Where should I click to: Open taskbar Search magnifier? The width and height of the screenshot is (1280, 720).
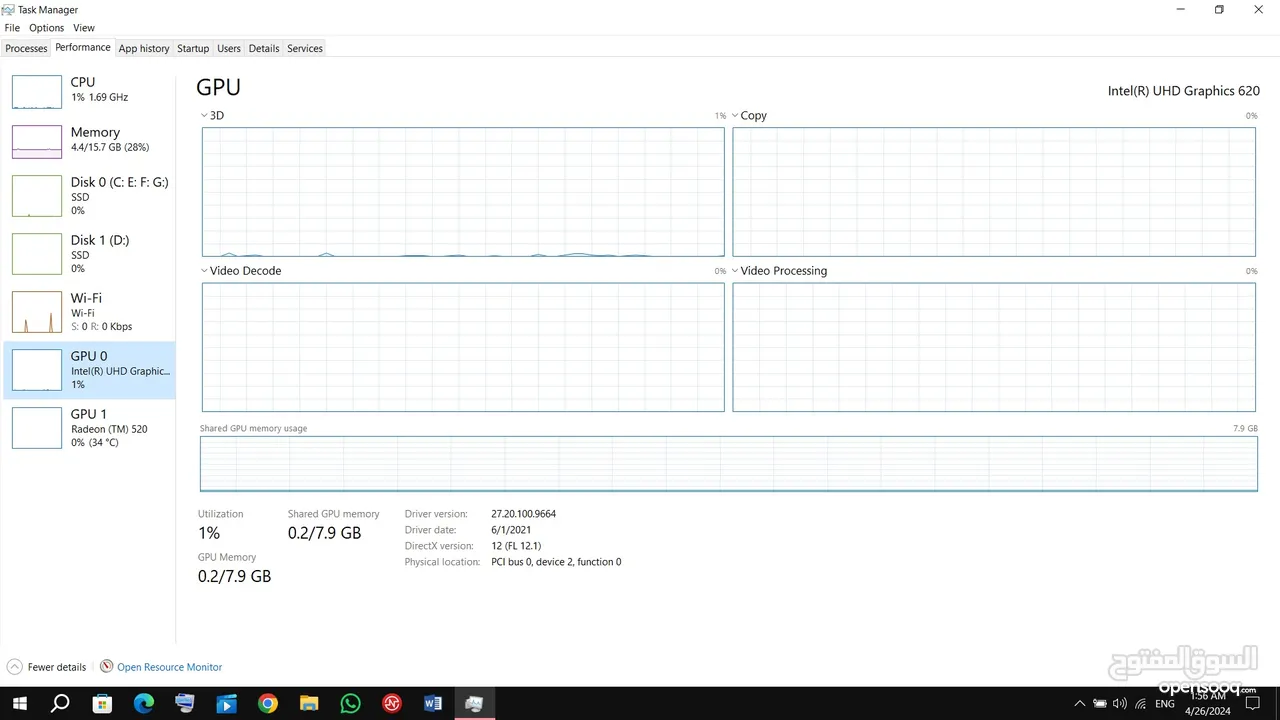click(60, 704)
